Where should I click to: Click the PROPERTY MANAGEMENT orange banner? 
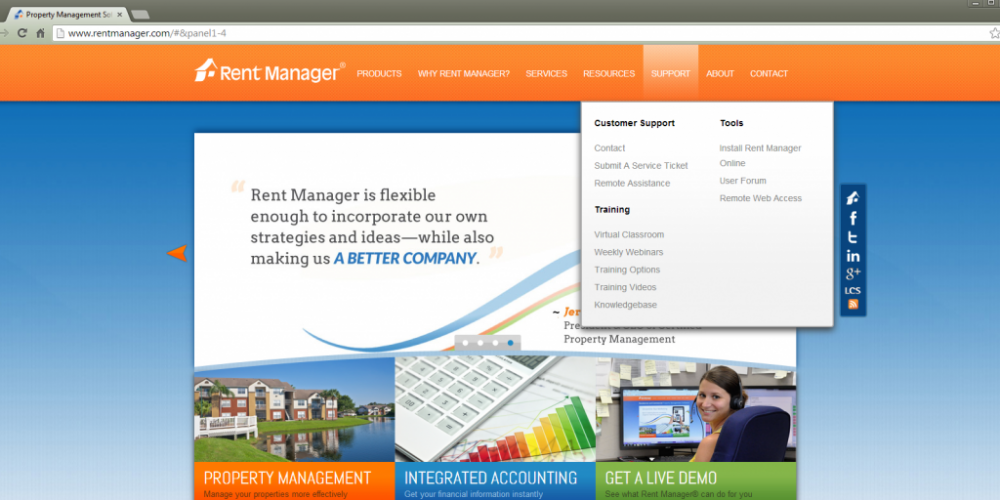coord(295,481)
